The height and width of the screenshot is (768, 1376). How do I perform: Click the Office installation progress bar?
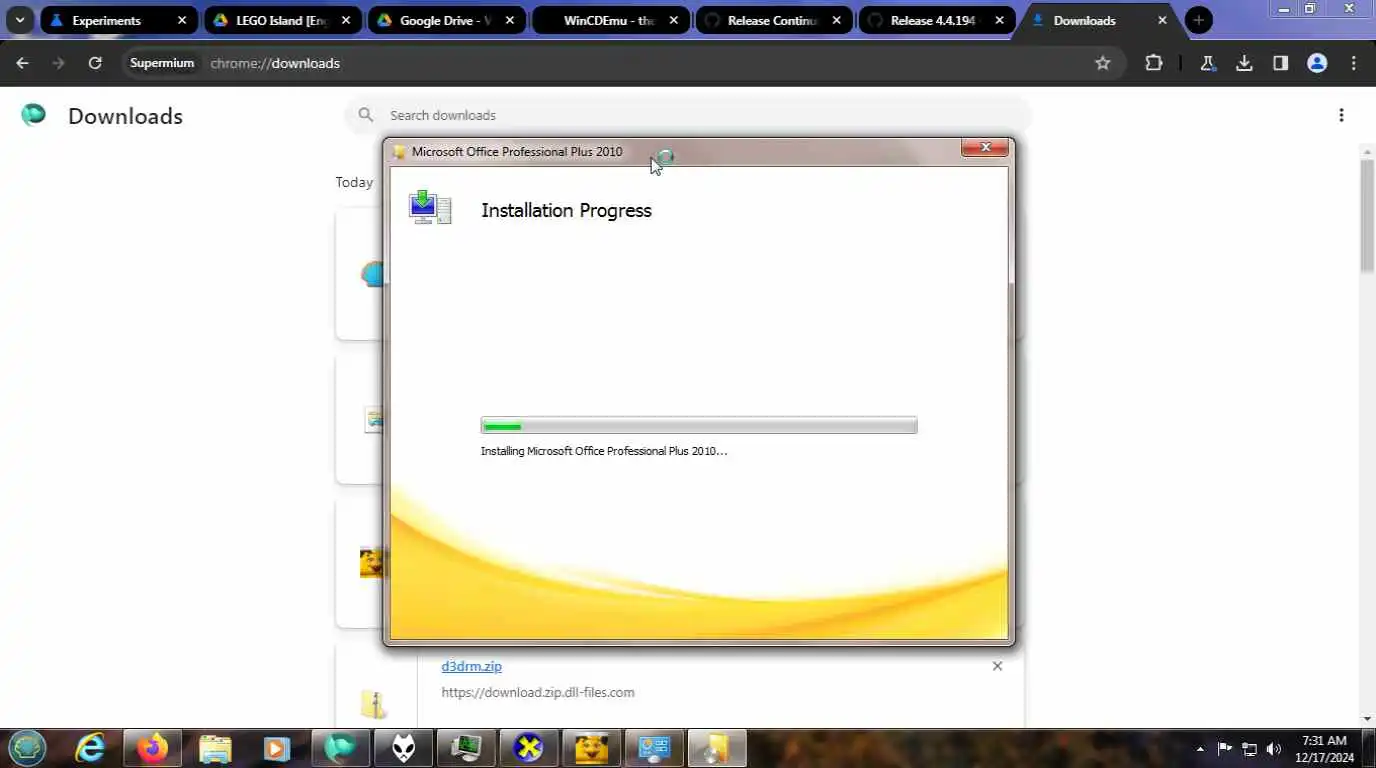click(x=699, y=426)
